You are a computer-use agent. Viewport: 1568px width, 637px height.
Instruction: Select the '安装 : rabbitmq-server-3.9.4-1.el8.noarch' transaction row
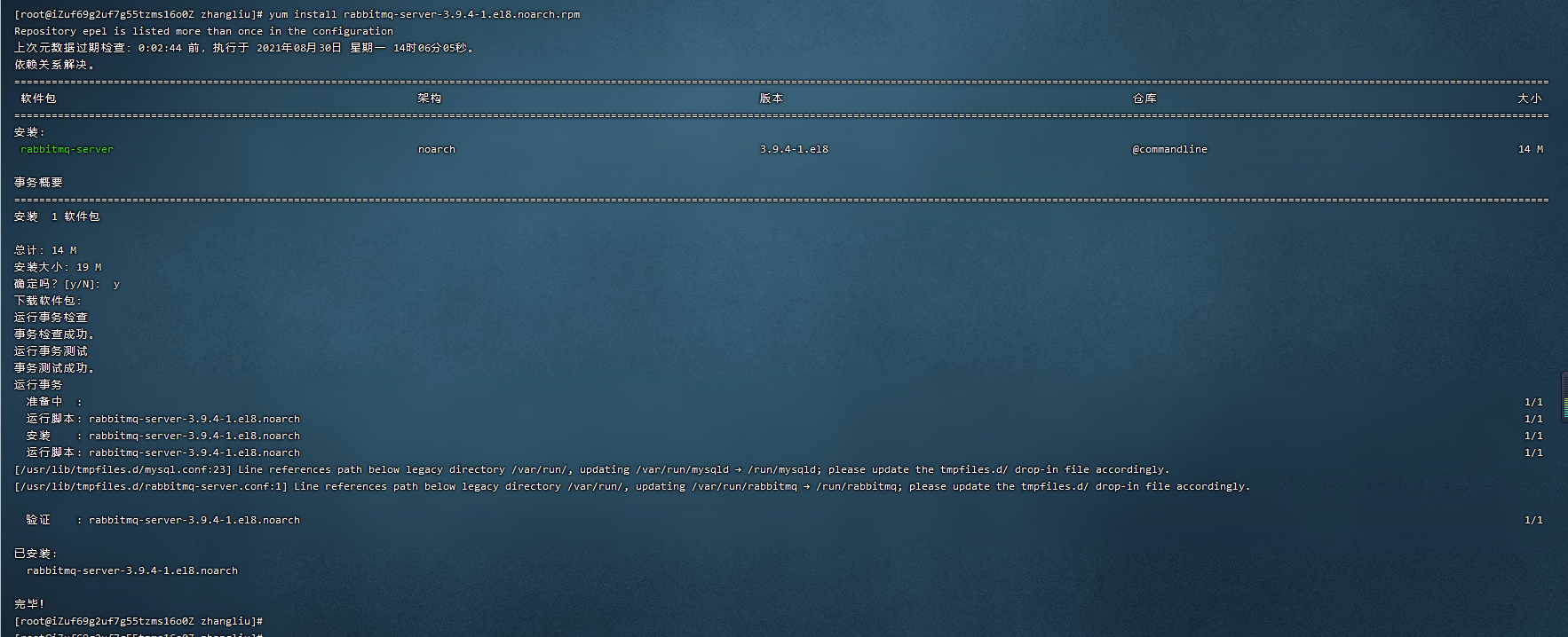coord(163,436)
